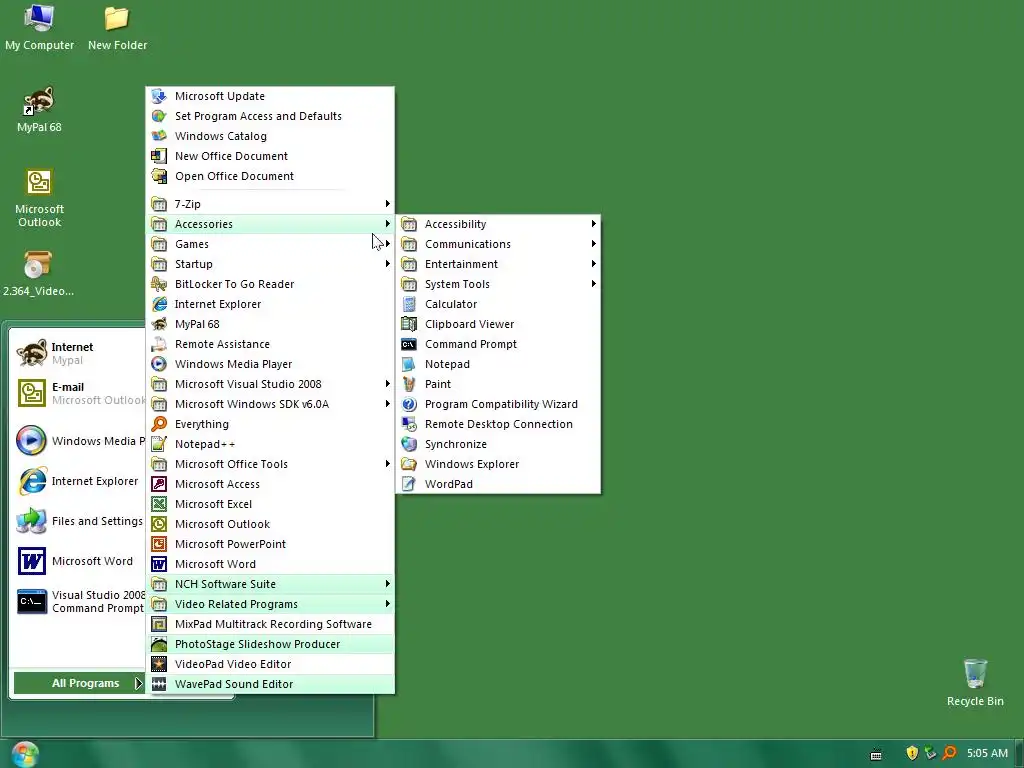Viewport: 1024px width, 768px height.
Task: Expand the Entertainment submenu
Action: click(x=498, y=264)
